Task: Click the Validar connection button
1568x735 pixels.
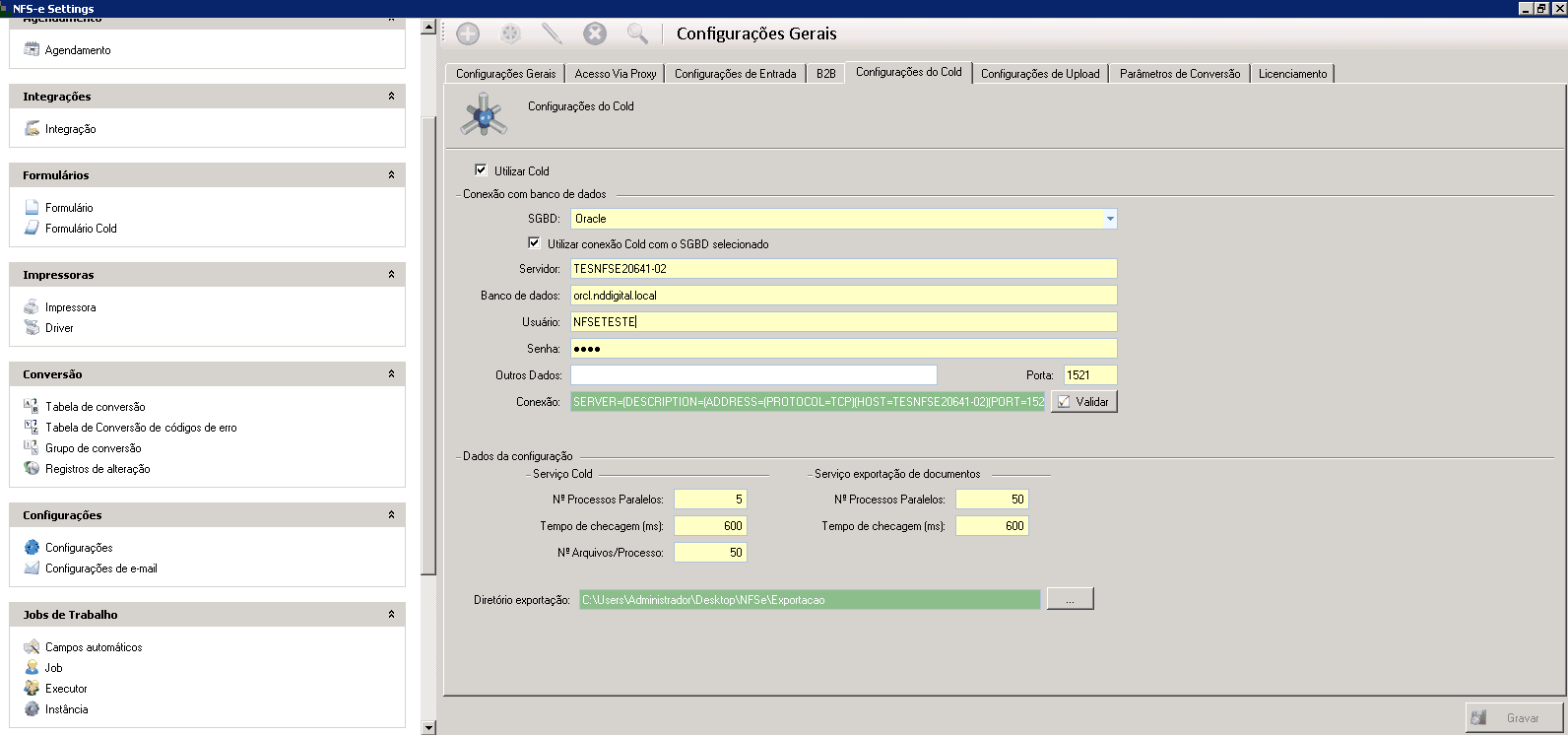Action: (x=1083, y=402)
